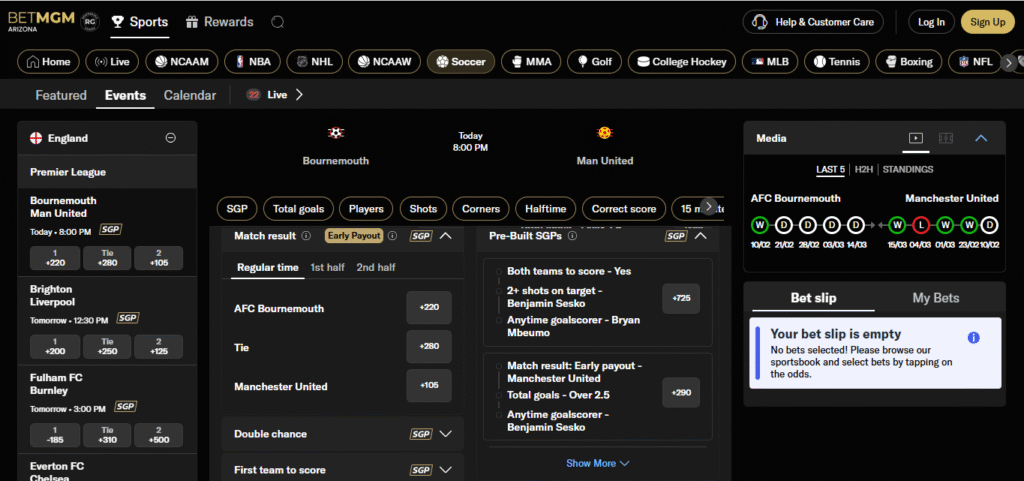This screenshot has height=481, width=1024.
Task: Switch to My Bets tab
Action: (936, 298)
